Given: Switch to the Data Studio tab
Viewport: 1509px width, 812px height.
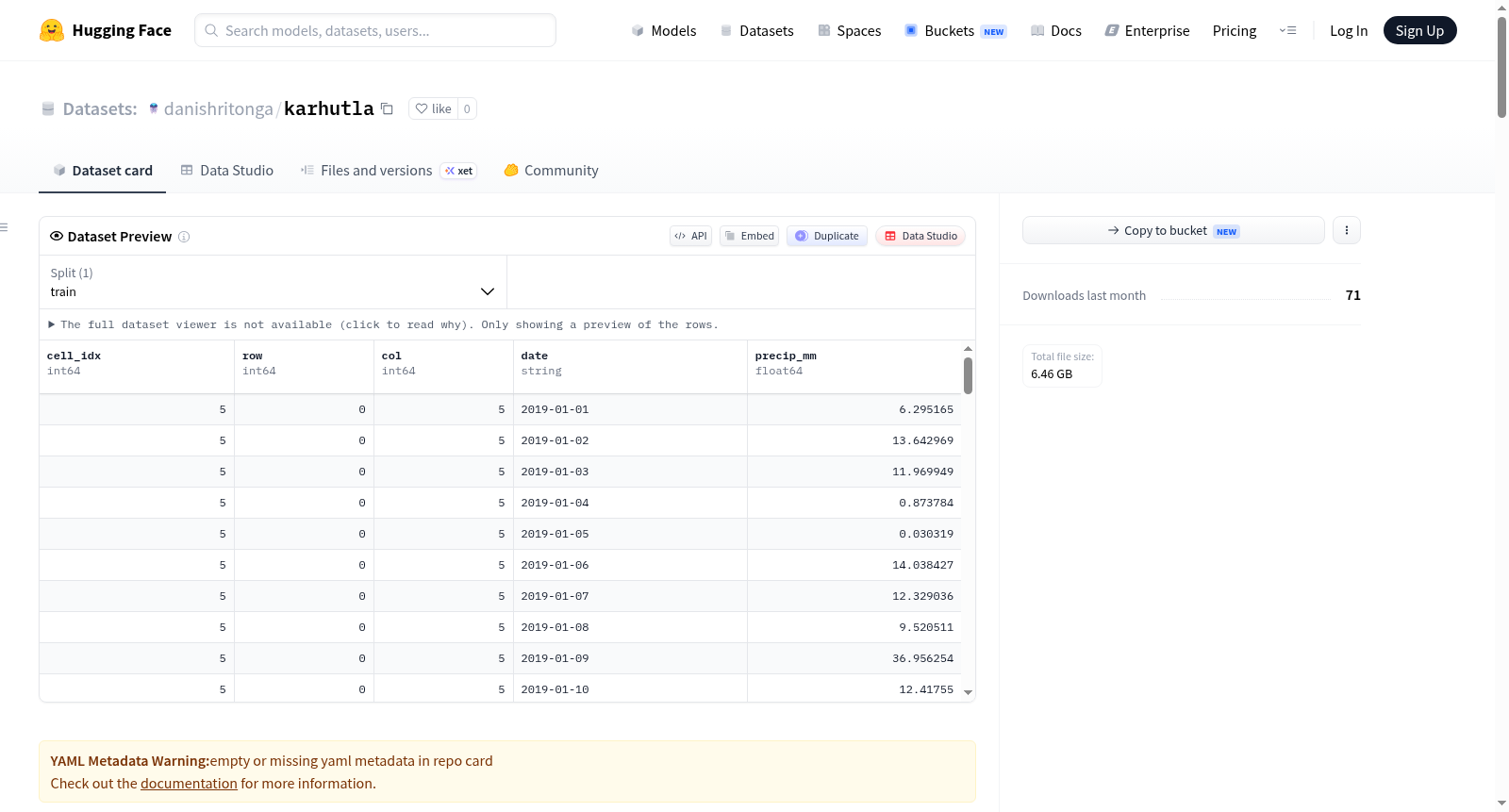Looking at the screenshot, I should [x=227, y=171].
